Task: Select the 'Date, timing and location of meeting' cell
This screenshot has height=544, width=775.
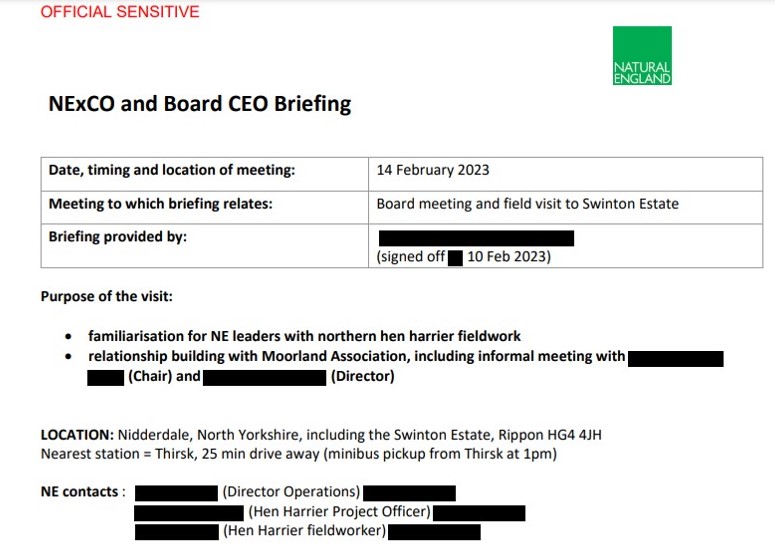Action: point(171,170)
